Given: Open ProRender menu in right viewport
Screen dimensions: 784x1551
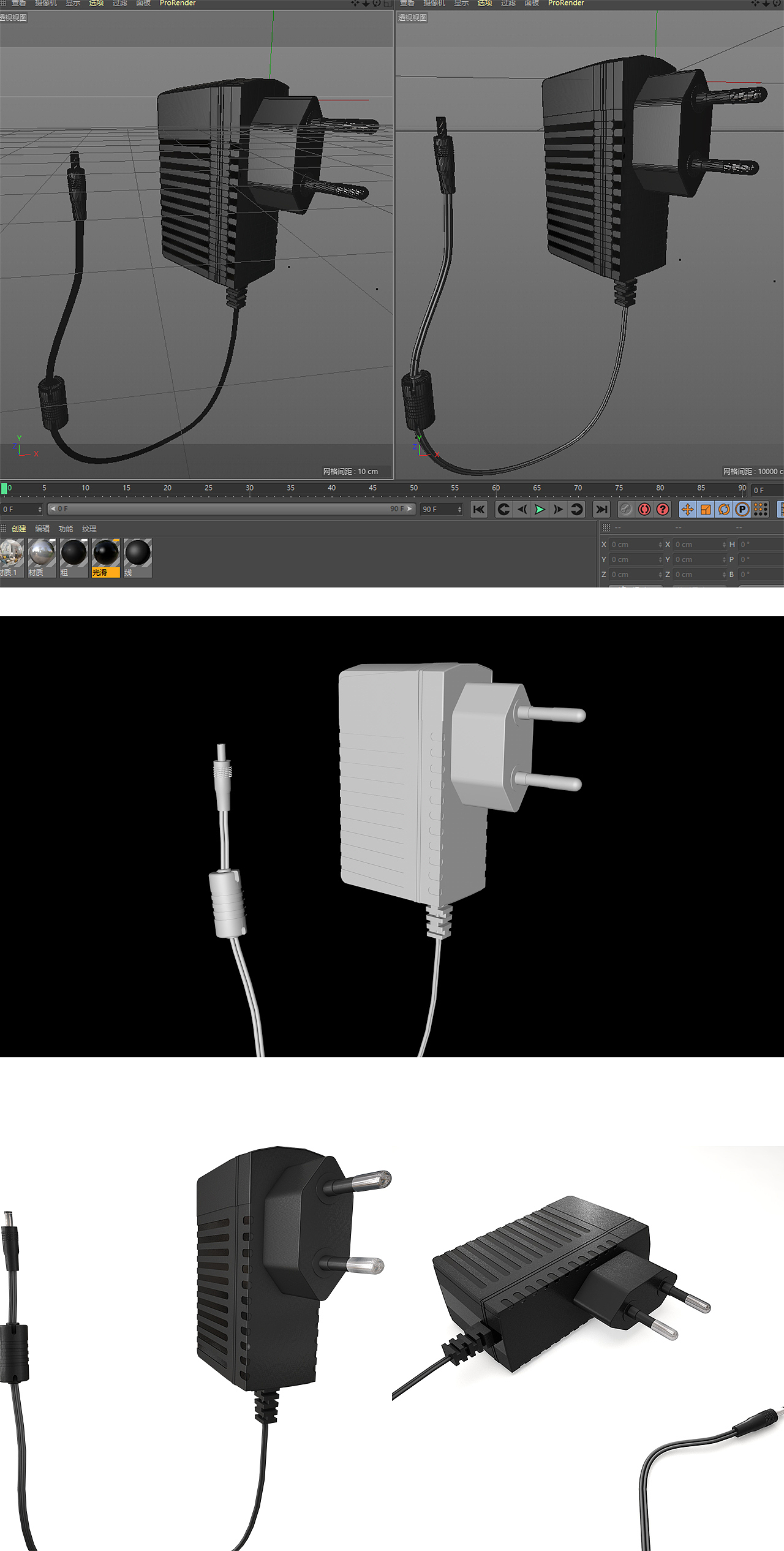Looking at the screenshot, I should [x=566, y=3].
